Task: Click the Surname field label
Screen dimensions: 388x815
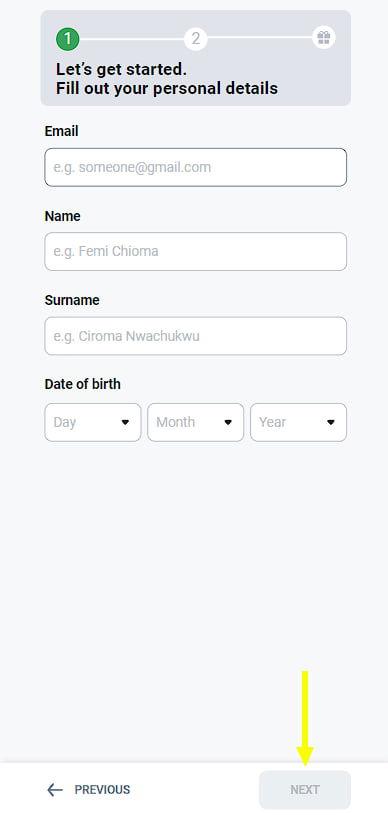Action: (x=72, y=300)
